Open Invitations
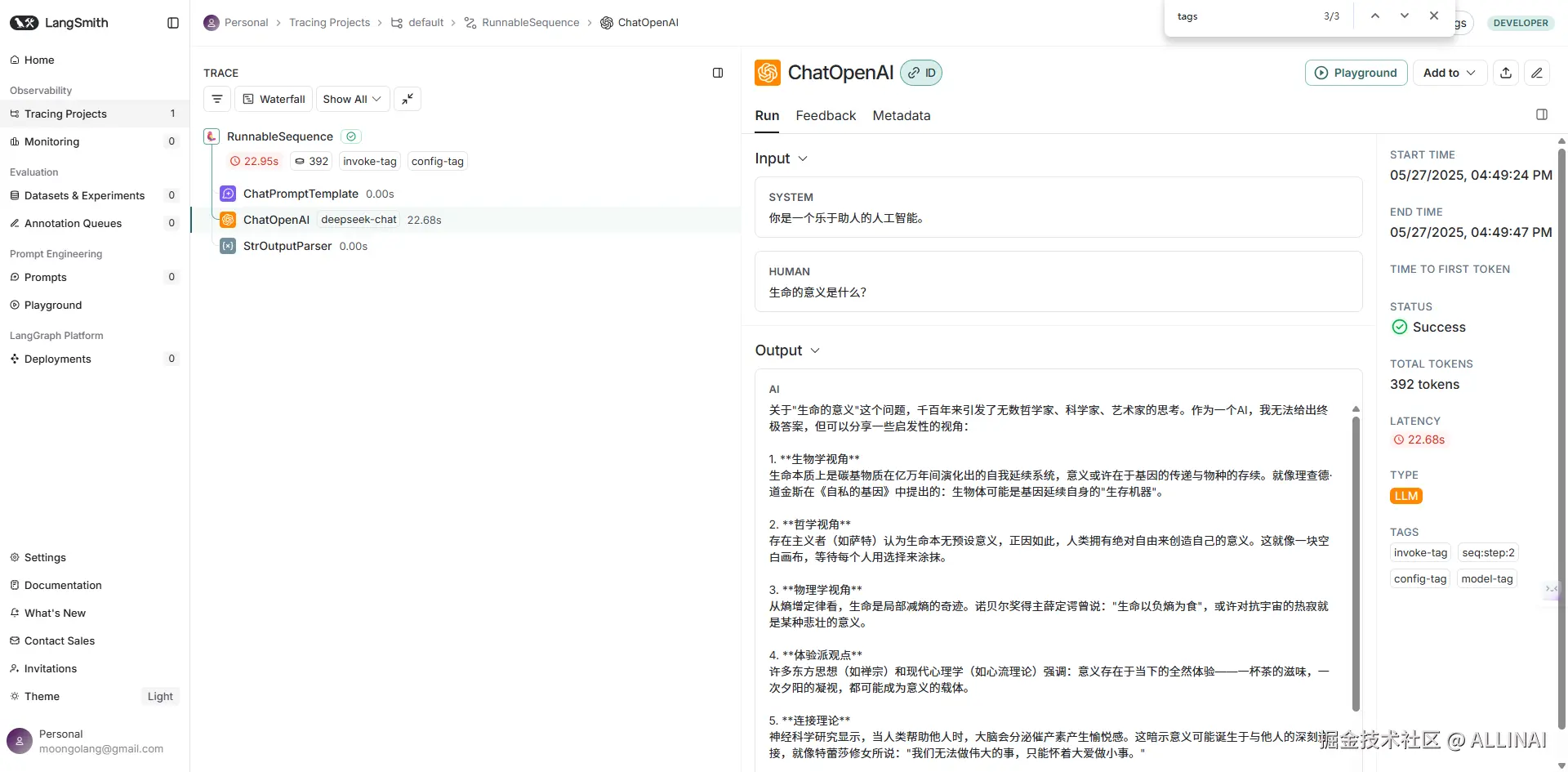The height and width of the screenshot is (772, 1568). [95, 668]
